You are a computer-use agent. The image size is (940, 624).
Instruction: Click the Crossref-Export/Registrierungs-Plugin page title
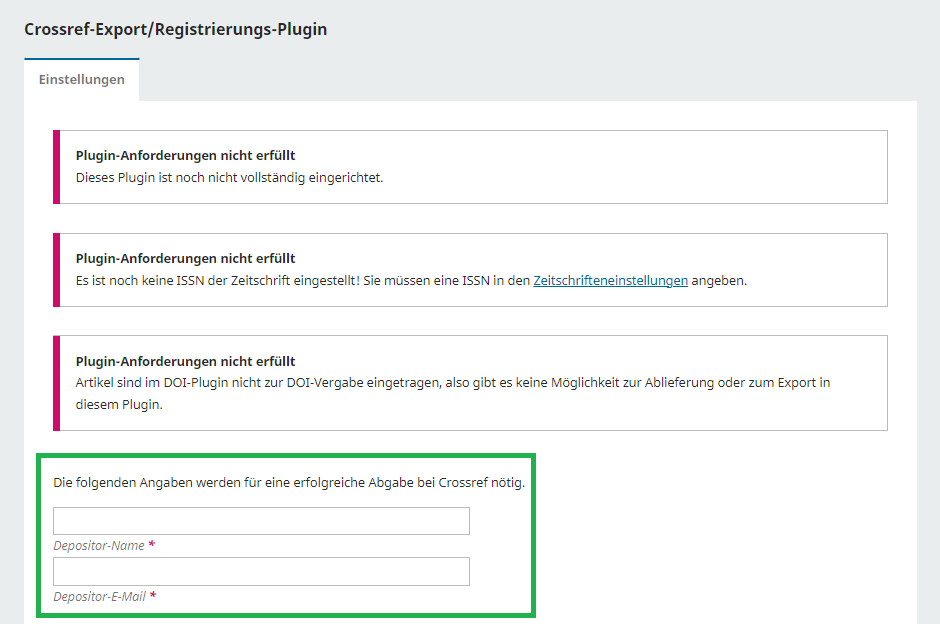(175, 29)
